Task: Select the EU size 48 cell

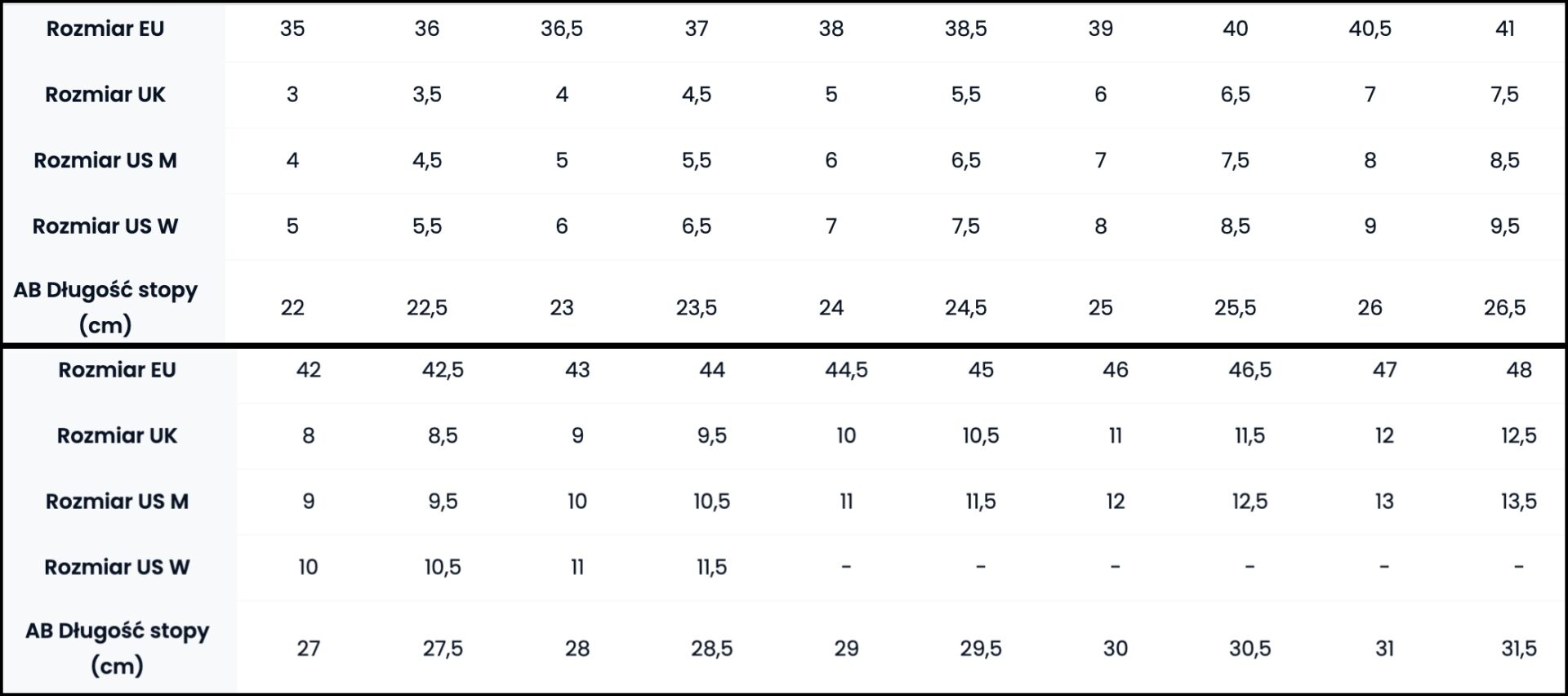Action: (1519, 370)
